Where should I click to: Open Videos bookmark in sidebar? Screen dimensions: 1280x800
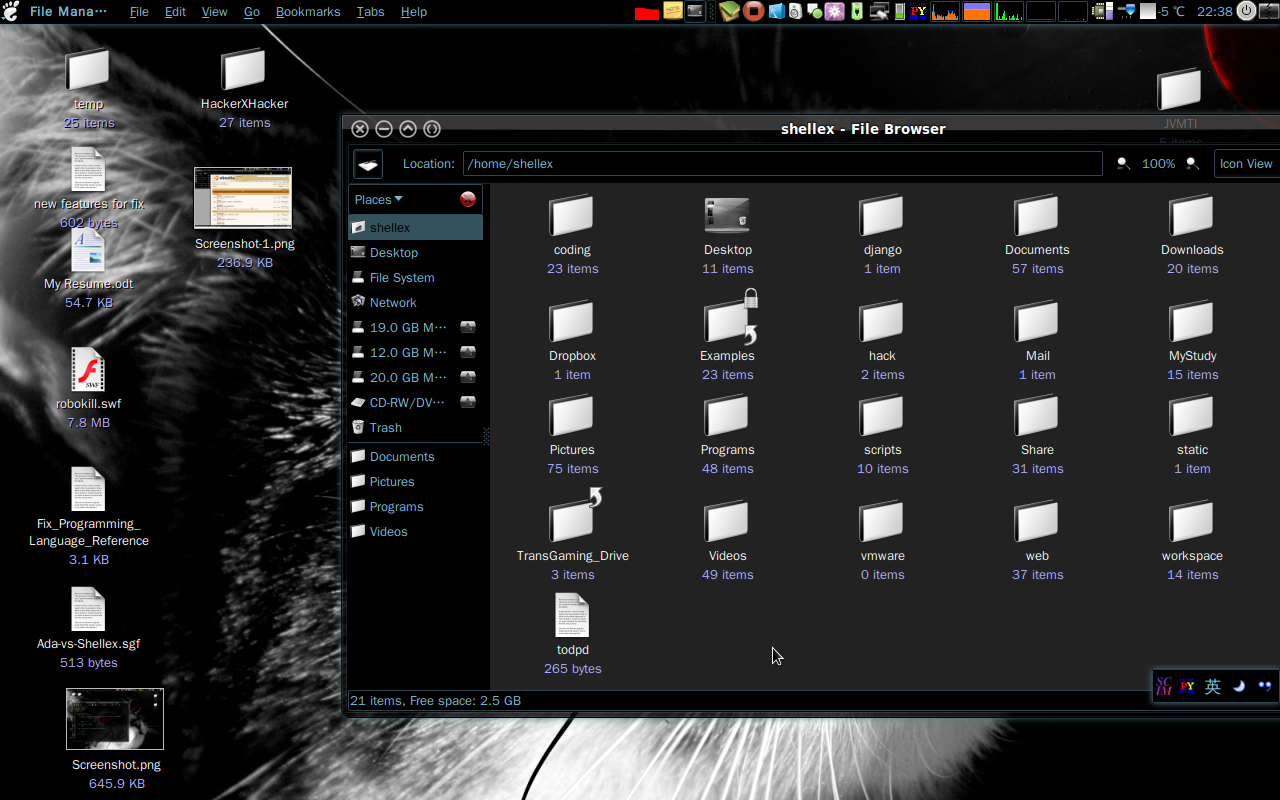tap(415, 531)
